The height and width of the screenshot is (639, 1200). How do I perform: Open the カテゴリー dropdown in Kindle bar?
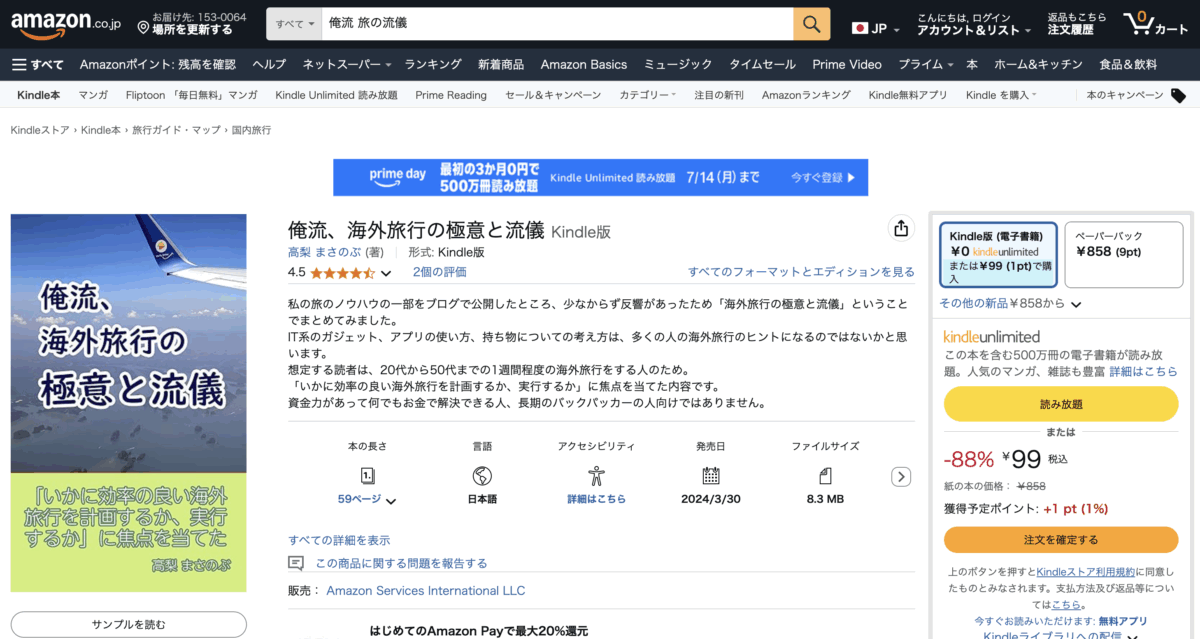point(648,96)
